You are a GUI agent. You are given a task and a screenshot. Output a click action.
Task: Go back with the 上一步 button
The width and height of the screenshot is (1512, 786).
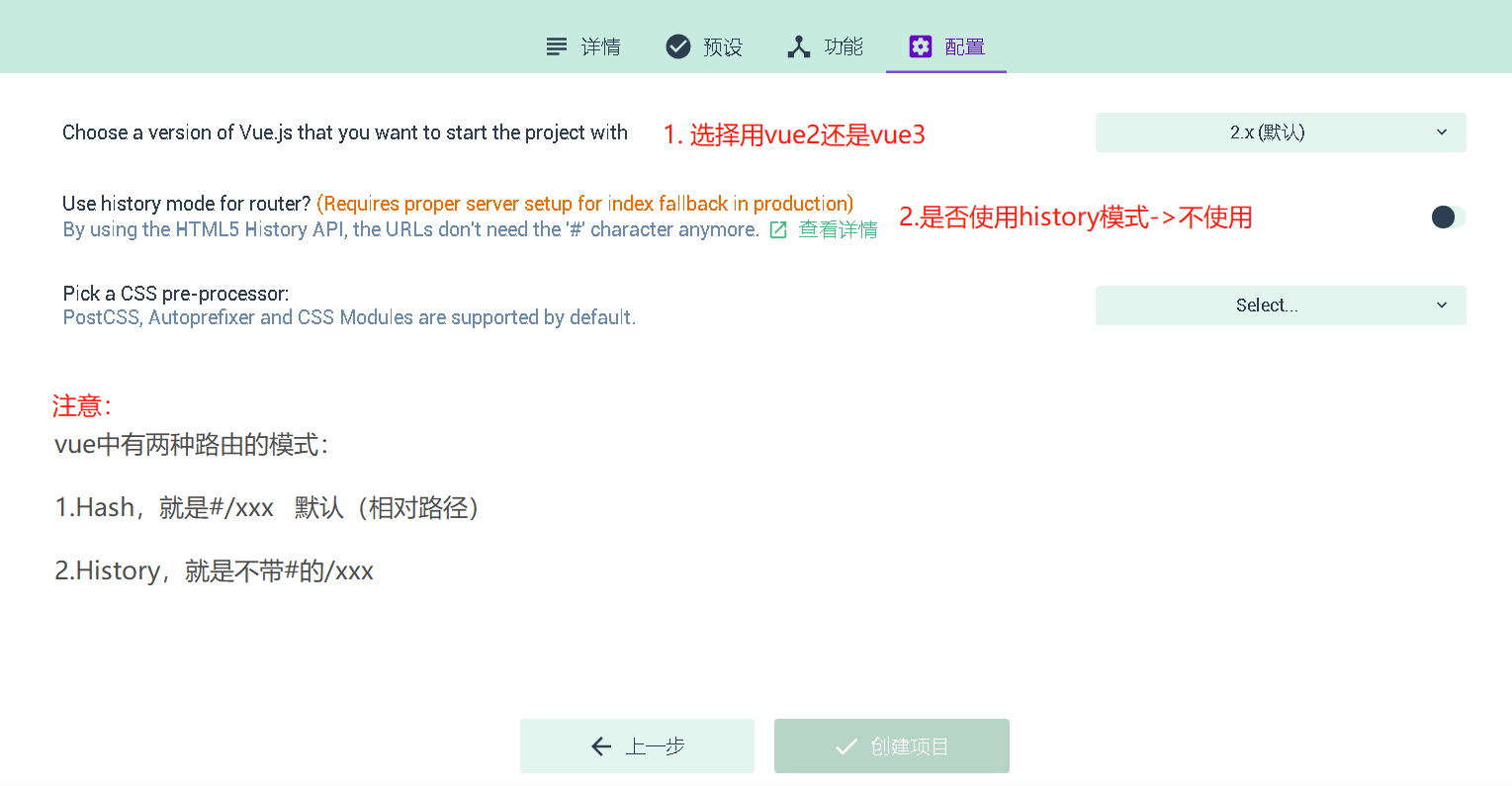pos(637,745)
